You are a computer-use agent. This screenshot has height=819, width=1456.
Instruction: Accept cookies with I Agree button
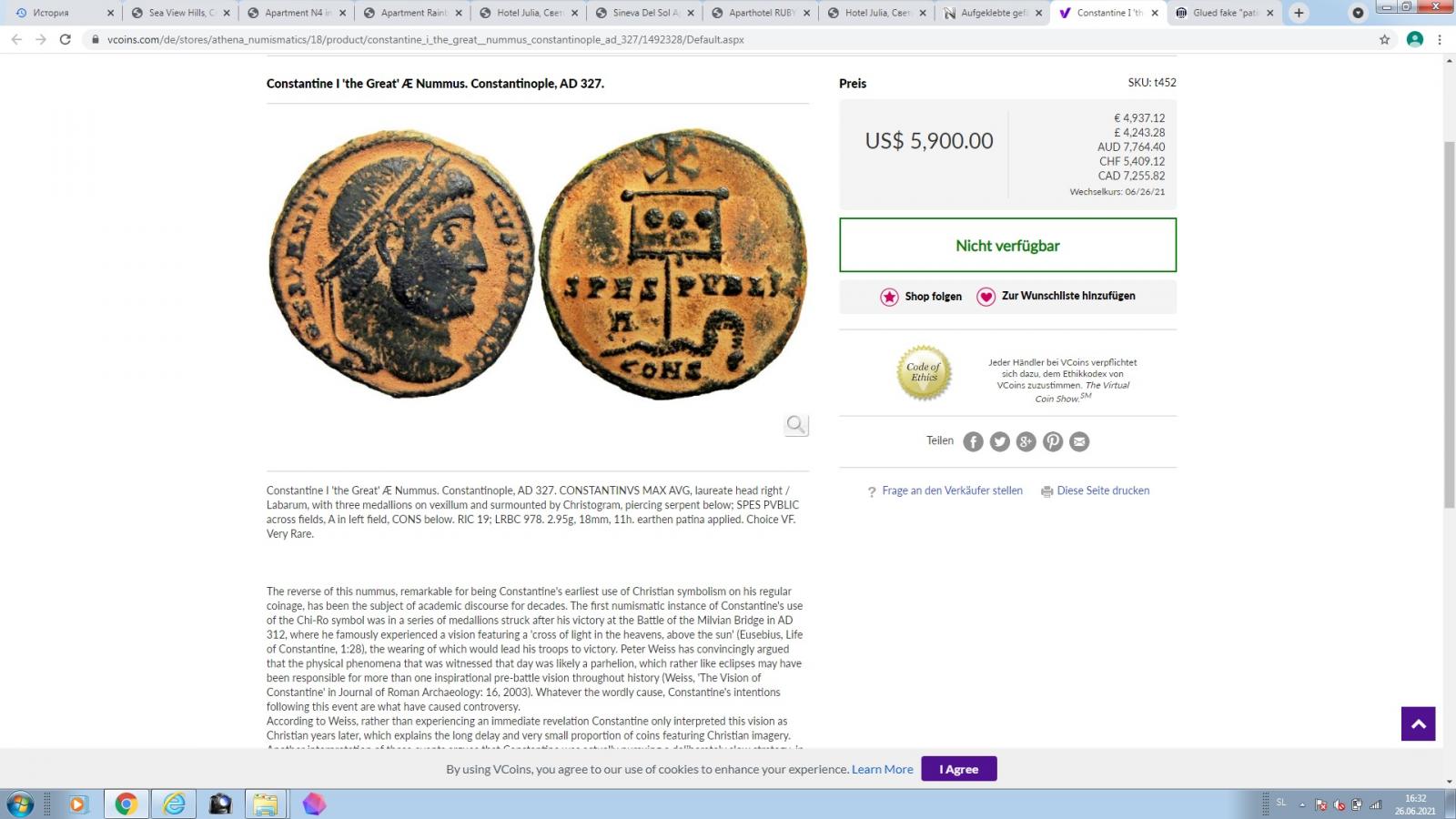(x=959, y=769)
